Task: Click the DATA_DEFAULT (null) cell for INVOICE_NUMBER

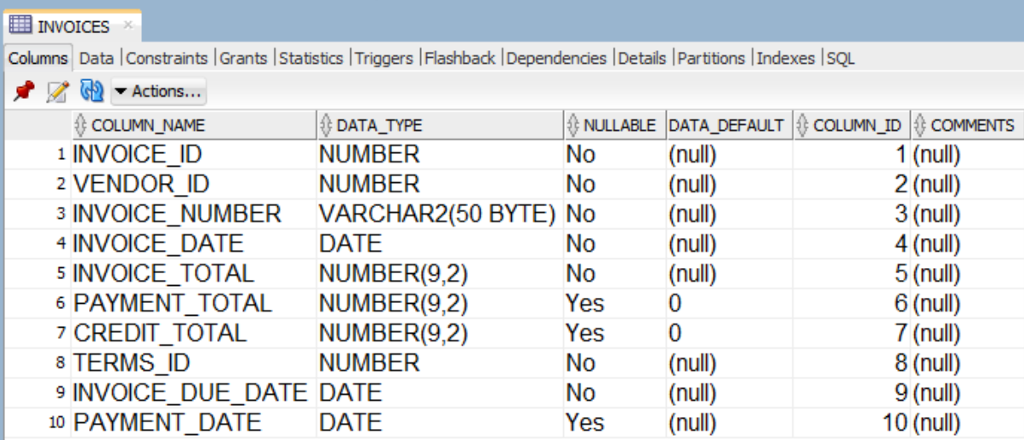Action: [x=729, y=214]
